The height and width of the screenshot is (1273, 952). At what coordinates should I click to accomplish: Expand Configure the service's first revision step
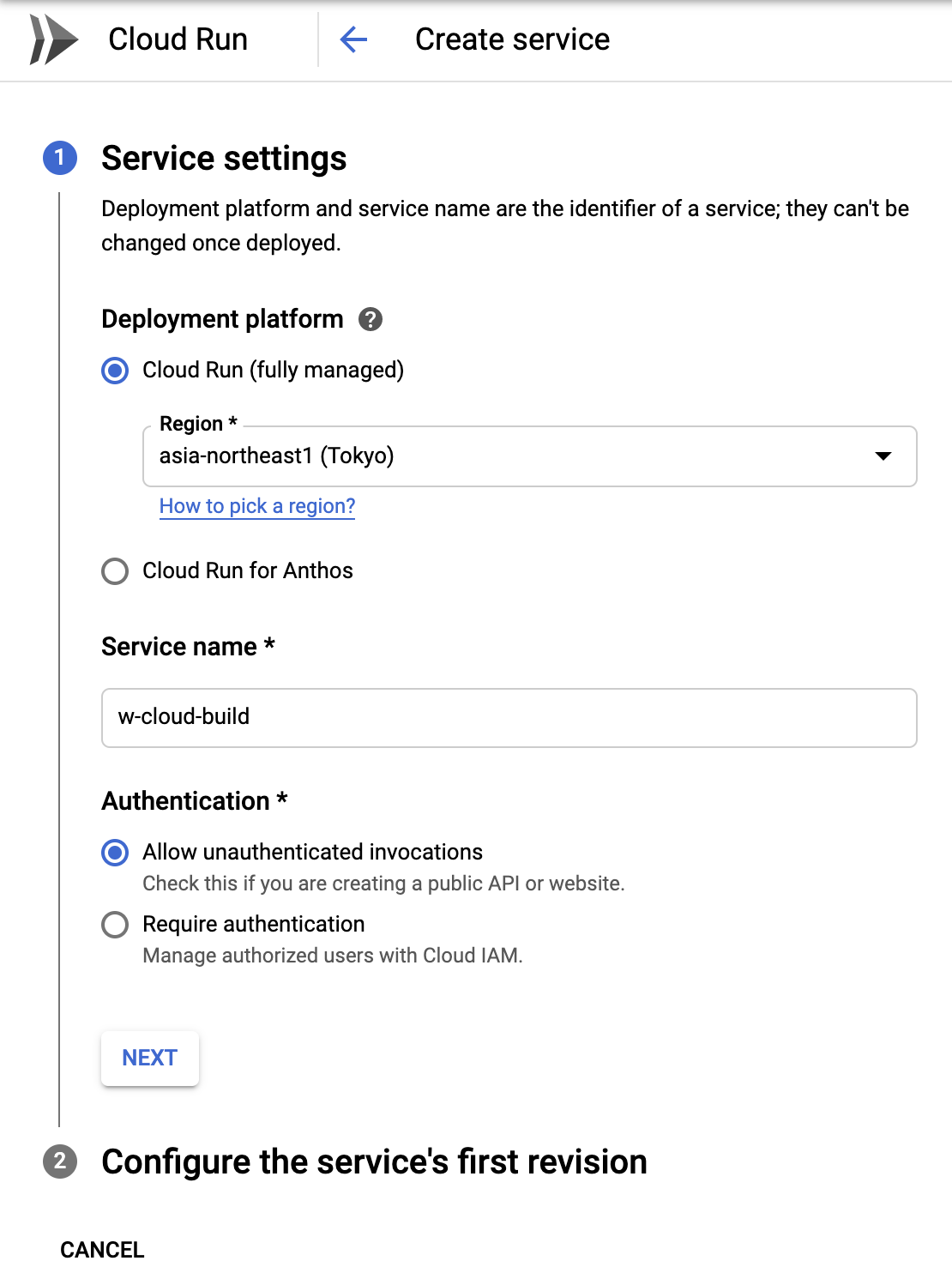[x=374, y=1162]
